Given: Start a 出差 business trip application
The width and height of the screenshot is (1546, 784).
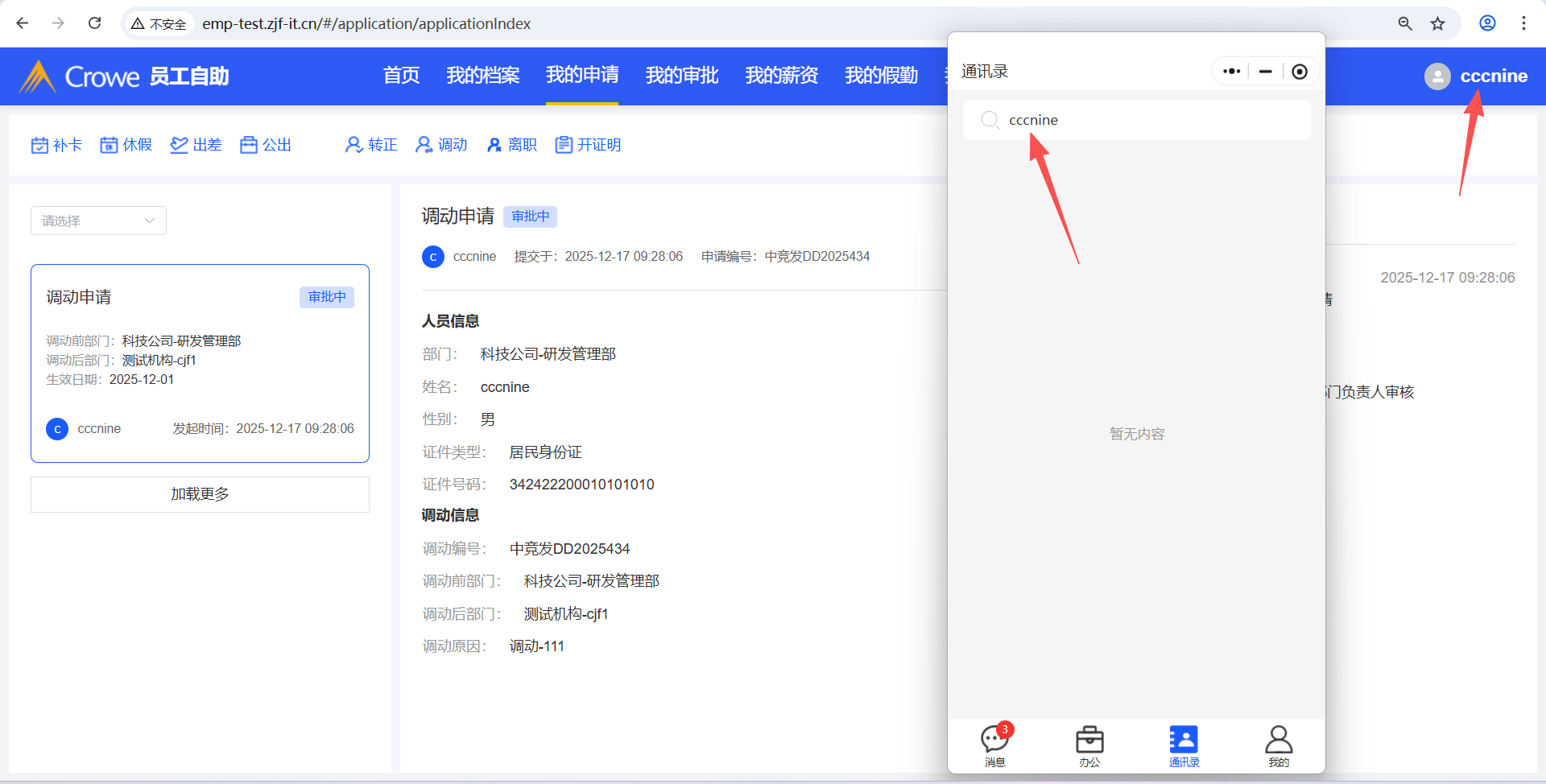Looking at the screenshot, I should [196, 145].
